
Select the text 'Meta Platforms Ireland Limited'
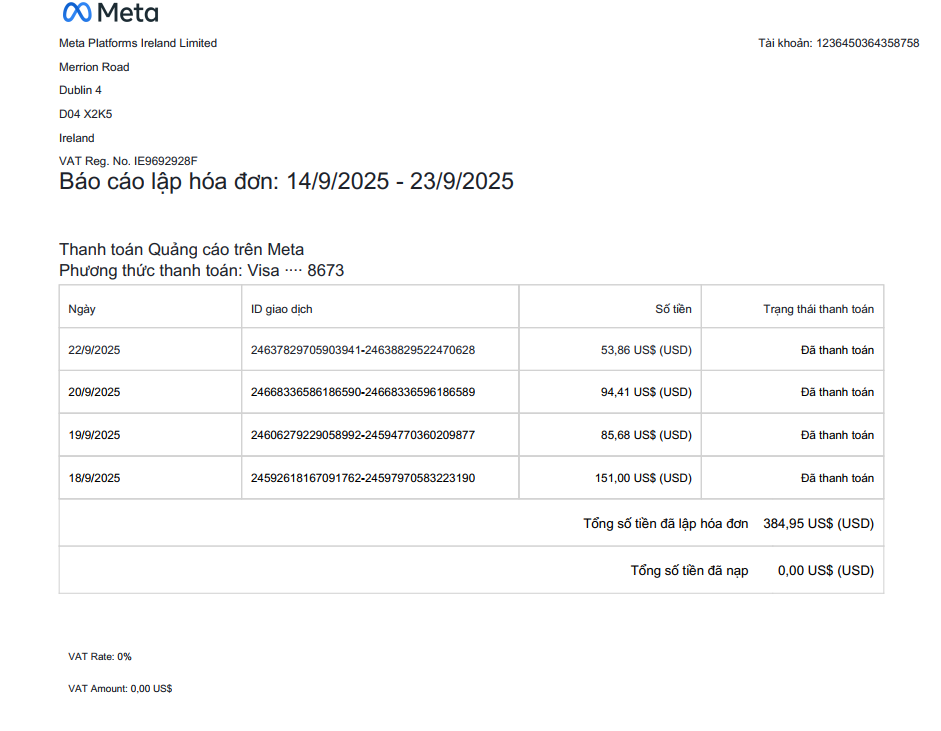(138, 43)
